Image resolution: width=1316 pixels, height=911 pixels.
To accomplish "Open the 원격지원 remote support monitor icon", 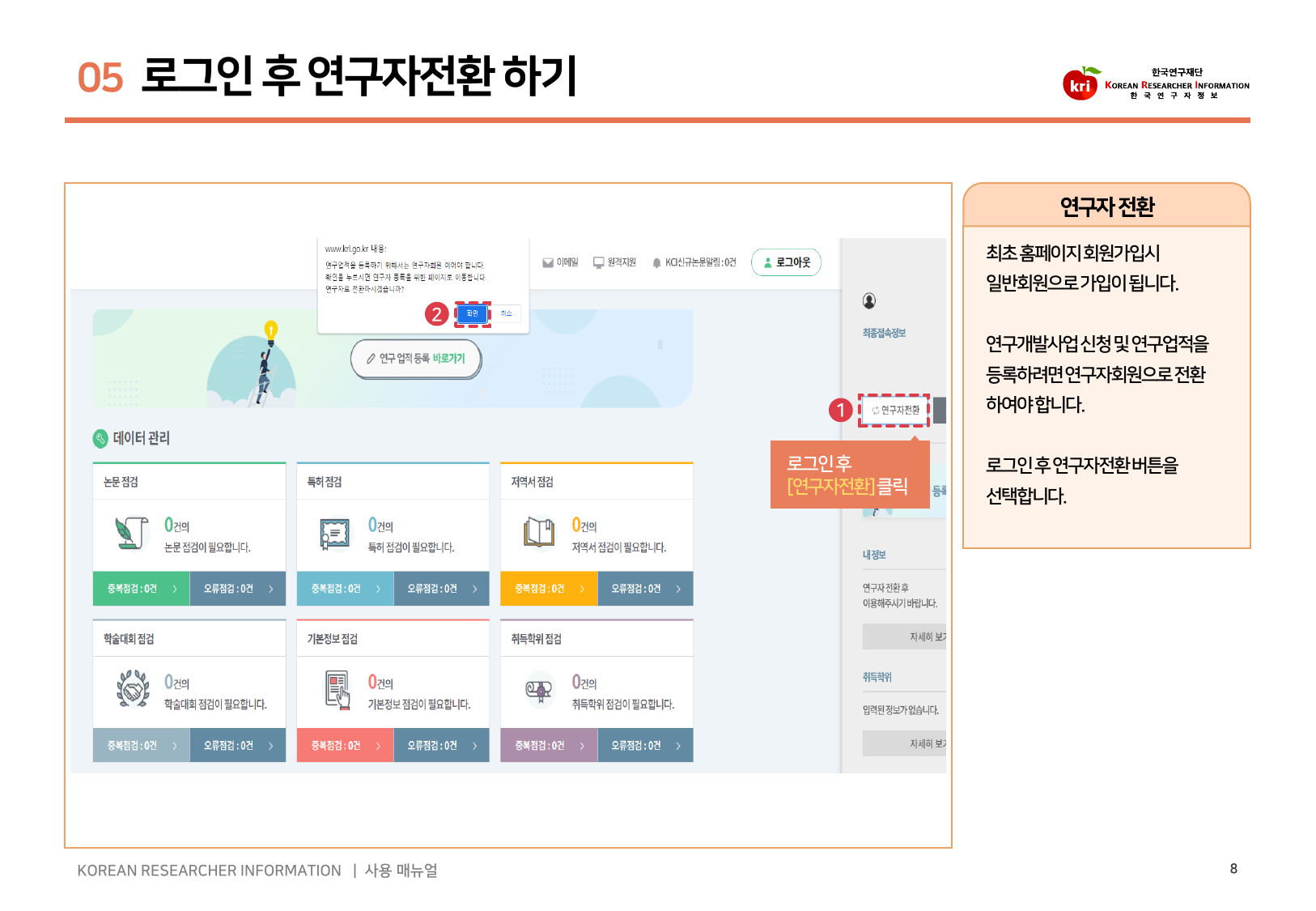I will (599, 262).
